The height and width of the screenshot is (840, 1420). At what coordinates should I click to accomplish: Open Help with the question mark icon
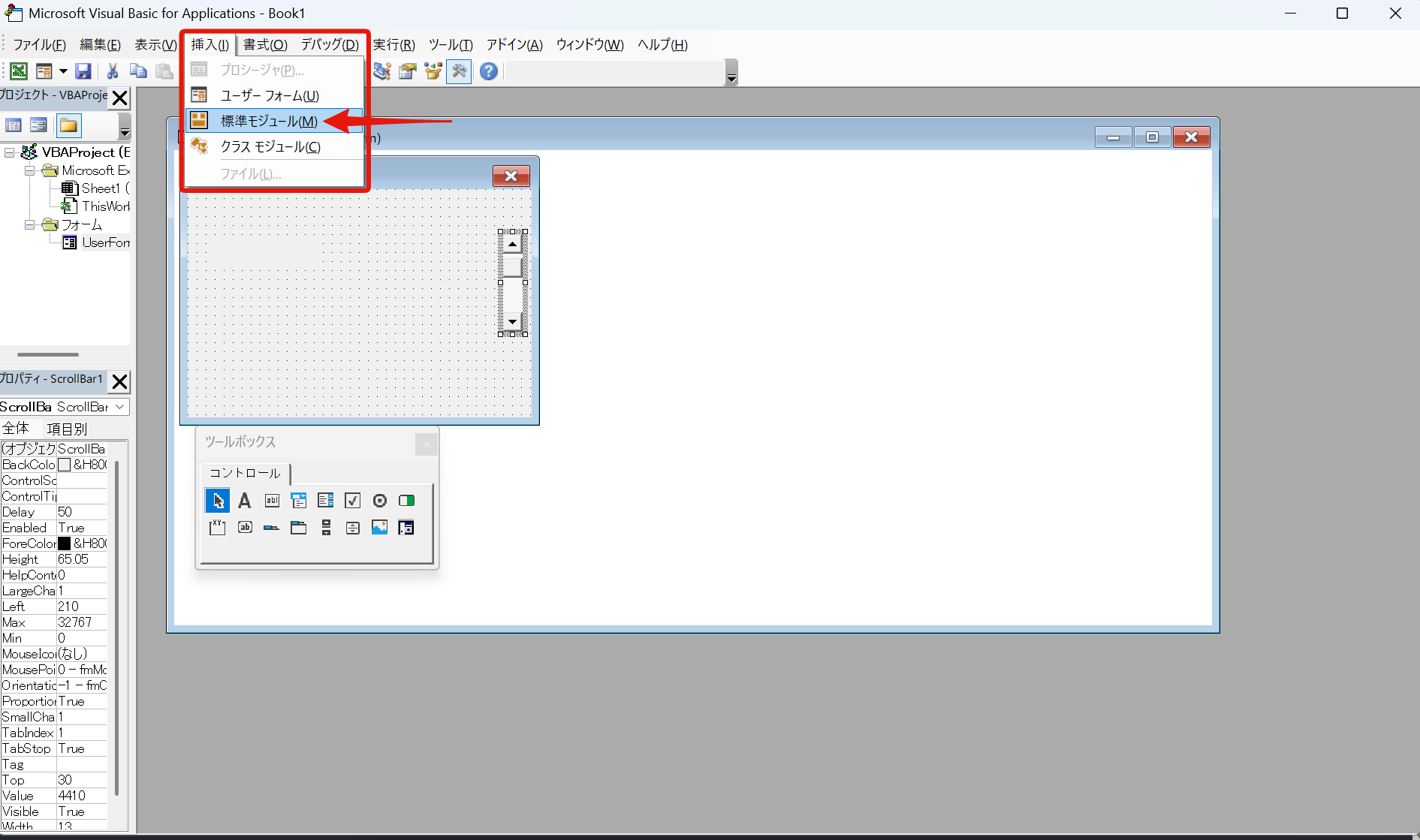[x=489, y=71]
